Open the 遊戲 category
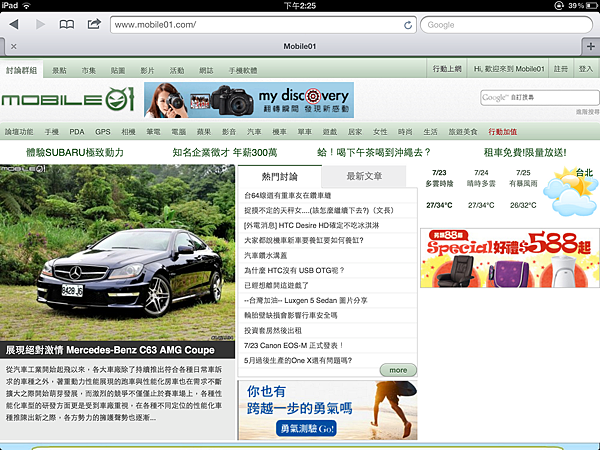The image size is (600, 450). click(x=330, y=132)
